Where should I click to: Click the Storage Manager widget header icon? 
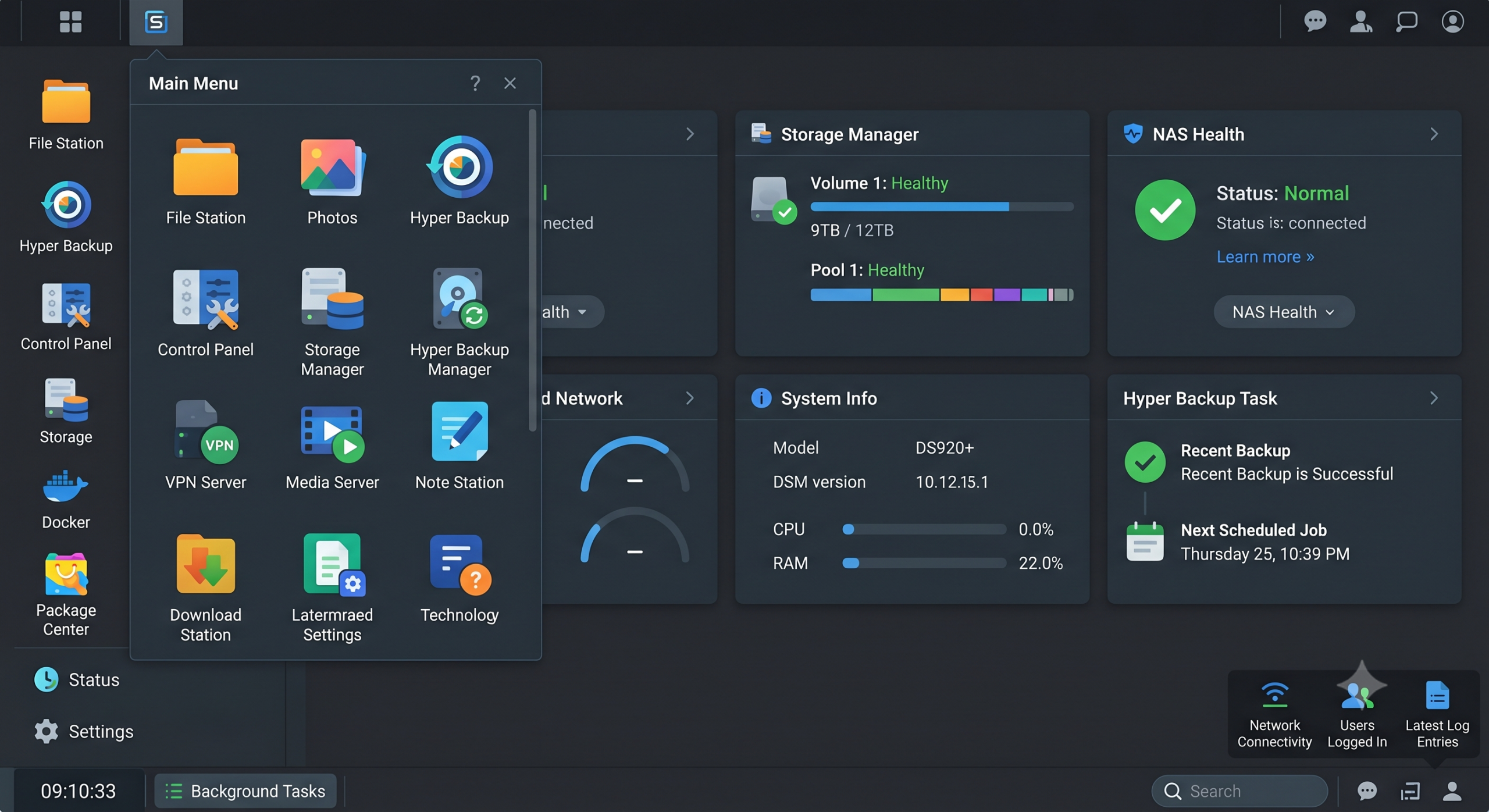coord(761,134)
